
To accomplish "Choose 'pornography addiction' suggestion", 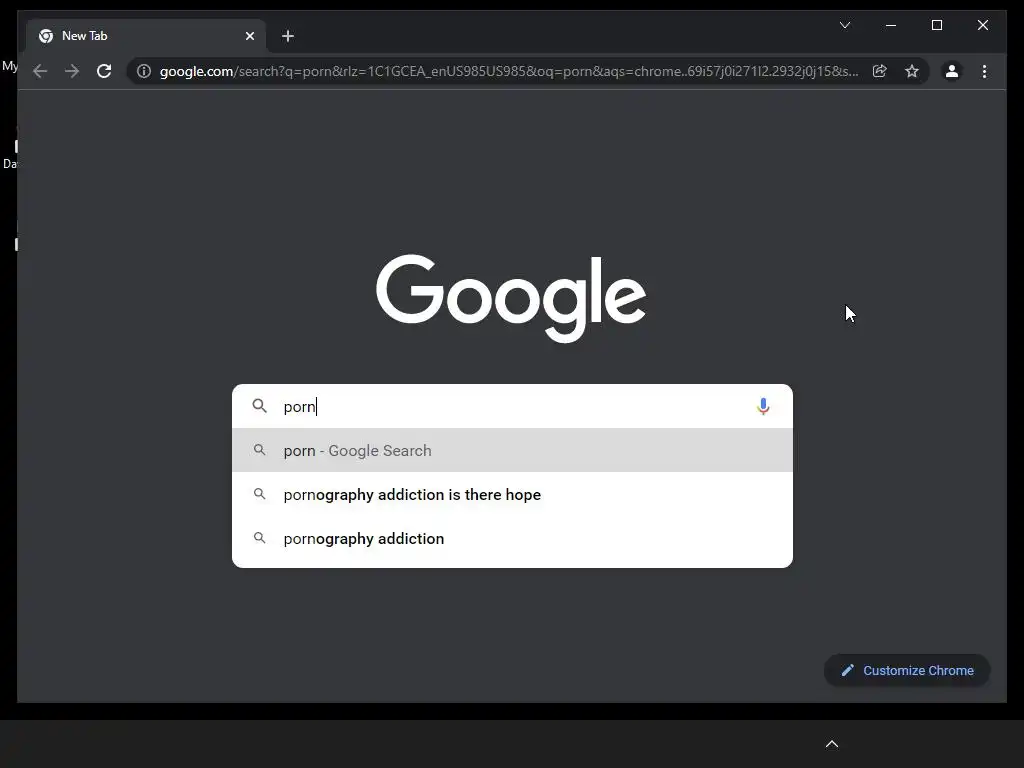I will (x=513, y=538).
